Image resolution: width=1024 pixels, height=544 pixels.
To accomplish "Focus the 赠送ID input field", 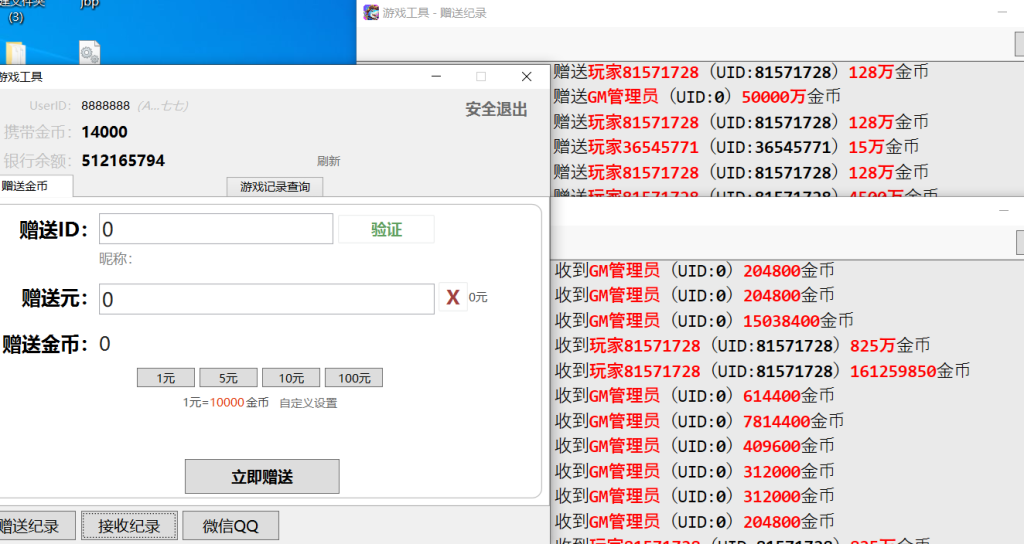I will click(216, 229).
